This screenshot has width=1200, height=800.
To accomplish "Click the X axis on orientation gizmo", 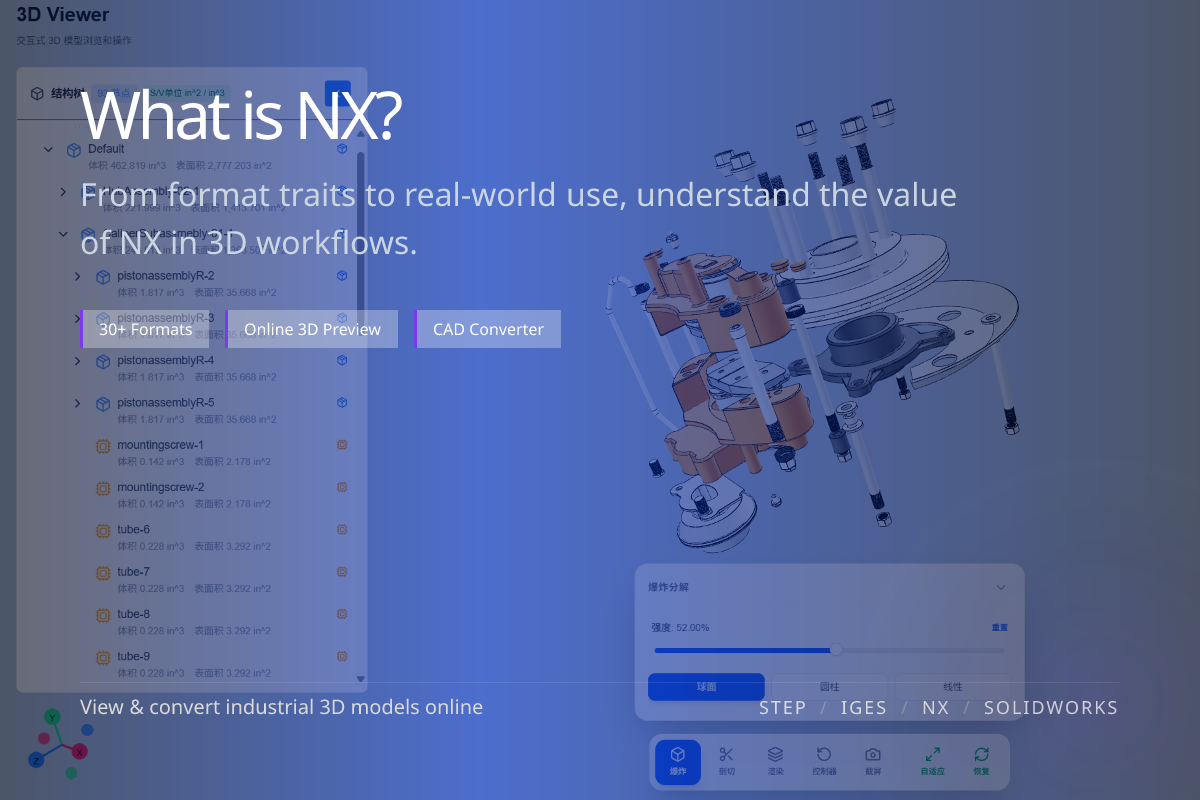I will pos(80,751).
